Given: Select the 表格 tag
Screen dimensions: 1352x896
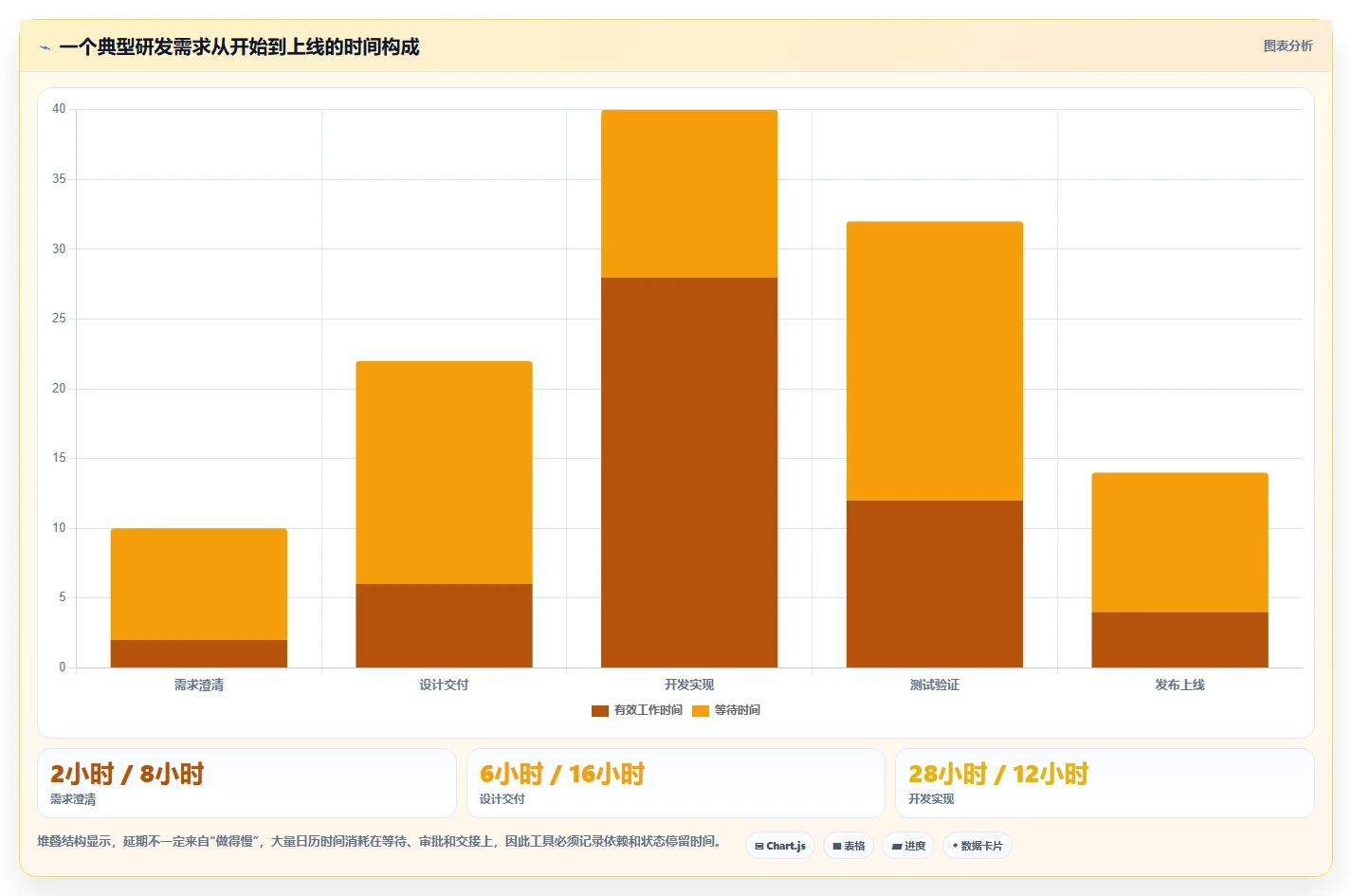Looking at the screenshot, I should (x=849, y=846).
